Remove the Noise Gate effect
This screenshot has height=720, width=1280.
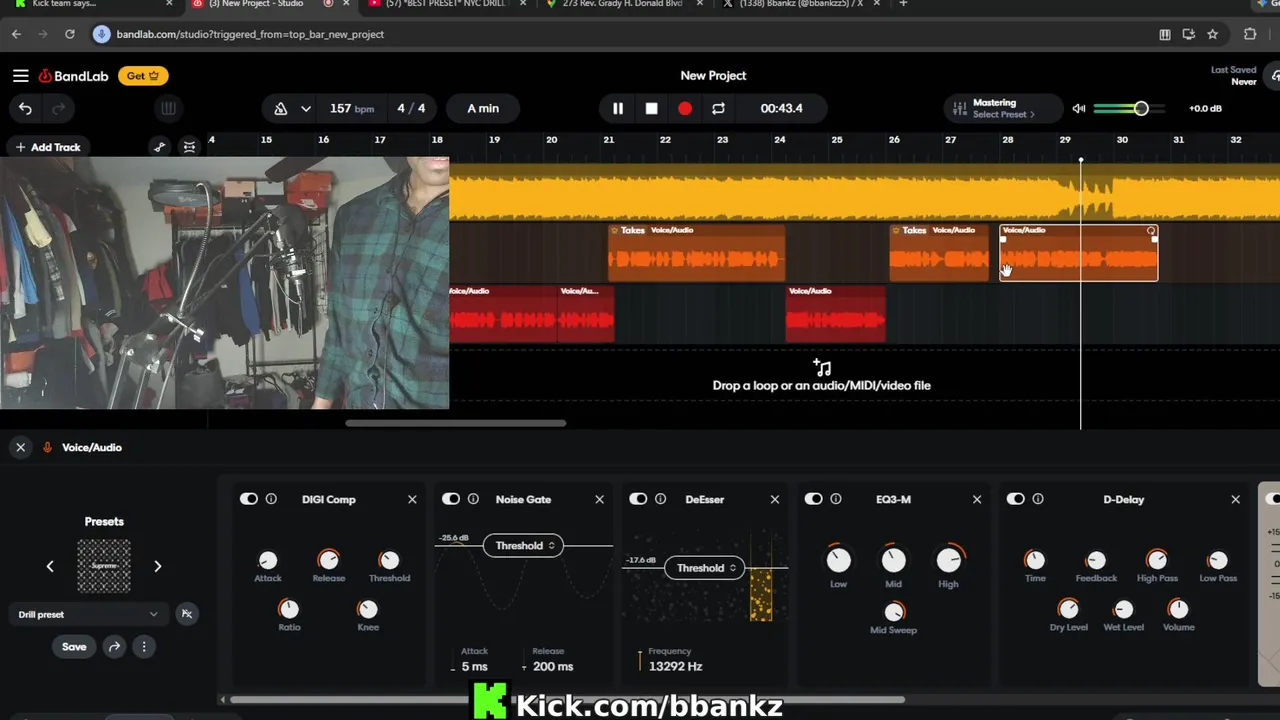[x=599, y=499]
